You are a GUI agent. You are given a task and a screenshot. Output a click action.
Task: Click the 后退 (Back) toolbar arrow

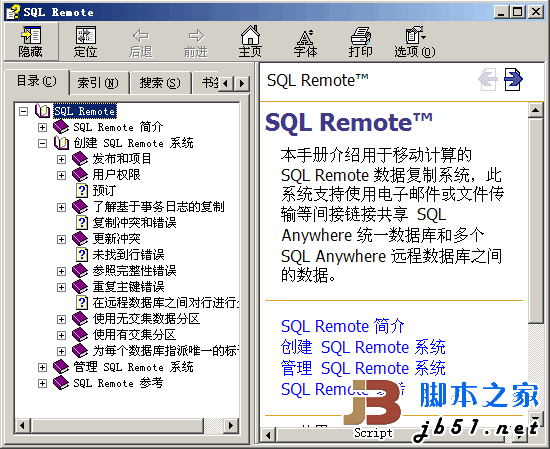(x=141, y=43)
